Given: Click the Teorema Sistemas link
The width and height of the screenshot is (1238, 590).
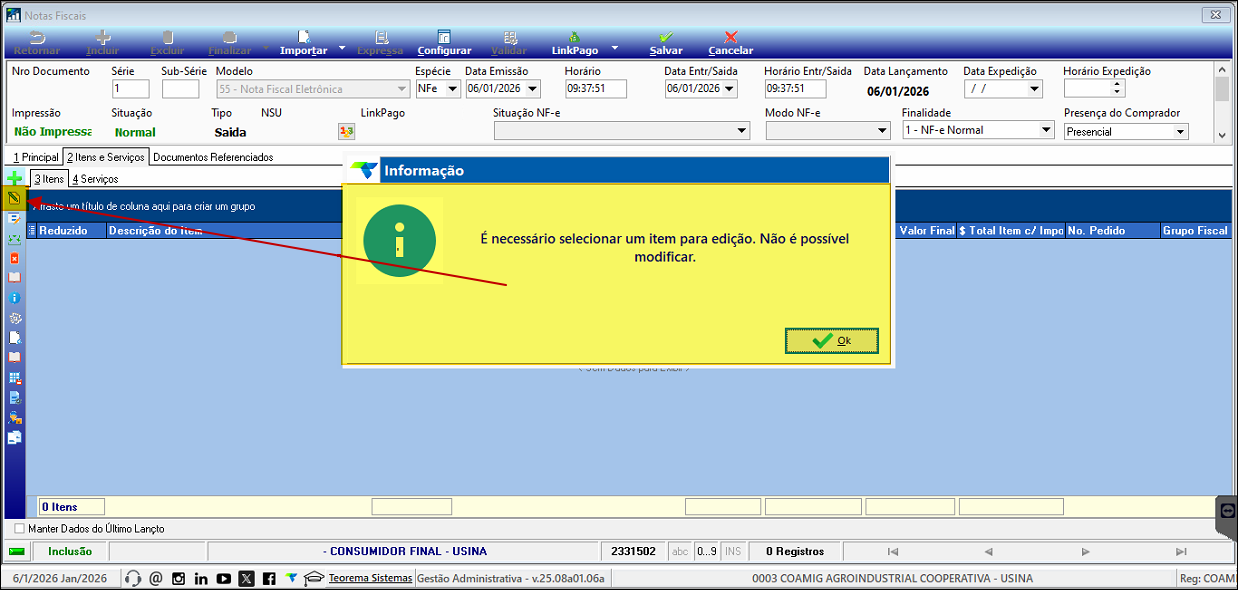Looking at the screenshot, I should 370,578.
